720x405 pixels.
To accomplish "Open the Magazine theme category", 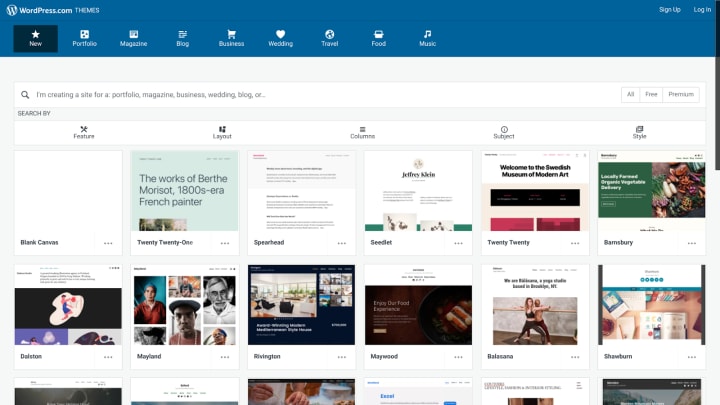I will (134, 39).
